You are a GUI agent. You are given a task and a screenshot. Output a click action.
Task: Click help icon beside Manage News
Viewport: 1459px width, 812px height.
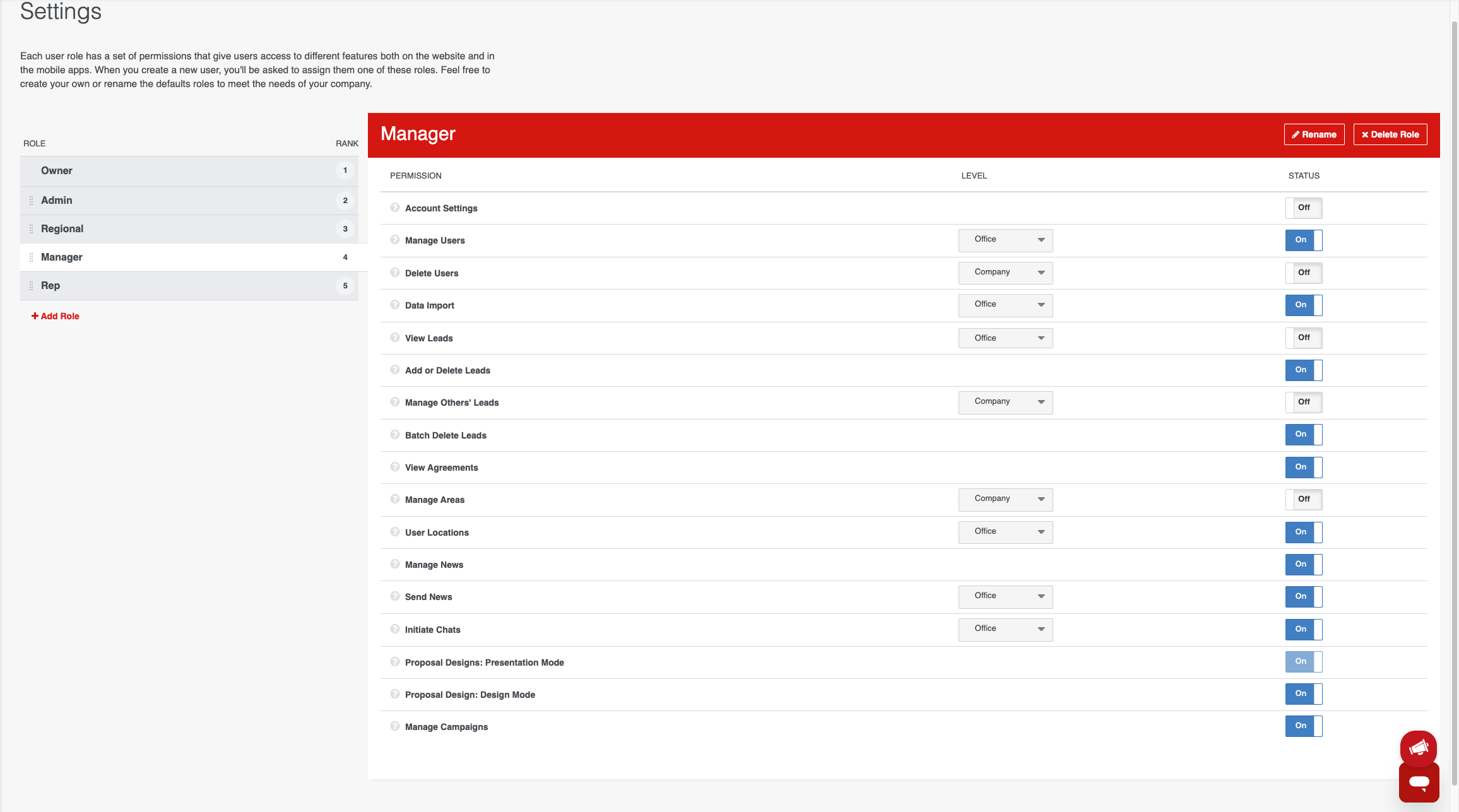tap(395, 564)
